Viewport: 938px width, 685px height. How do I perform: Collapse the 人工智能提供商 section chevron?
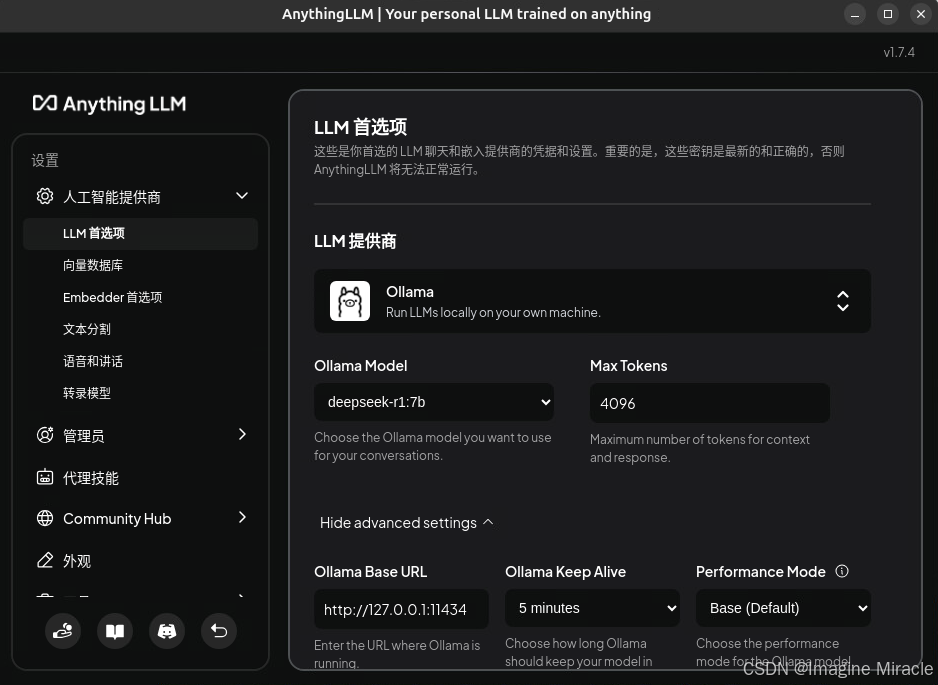point(242,196)
